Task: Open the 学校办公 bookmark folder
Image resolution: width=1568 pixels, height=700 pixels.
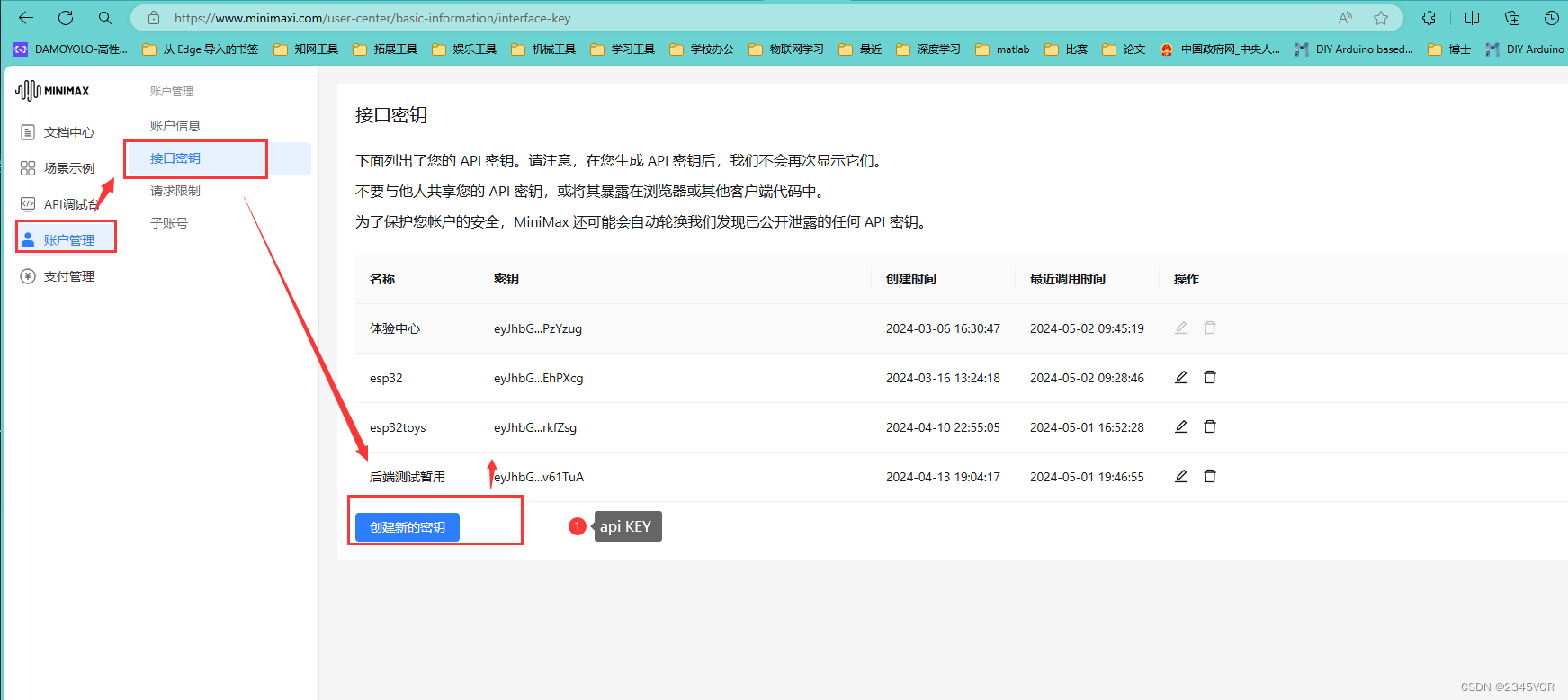Action: click(x=703, y=49)
